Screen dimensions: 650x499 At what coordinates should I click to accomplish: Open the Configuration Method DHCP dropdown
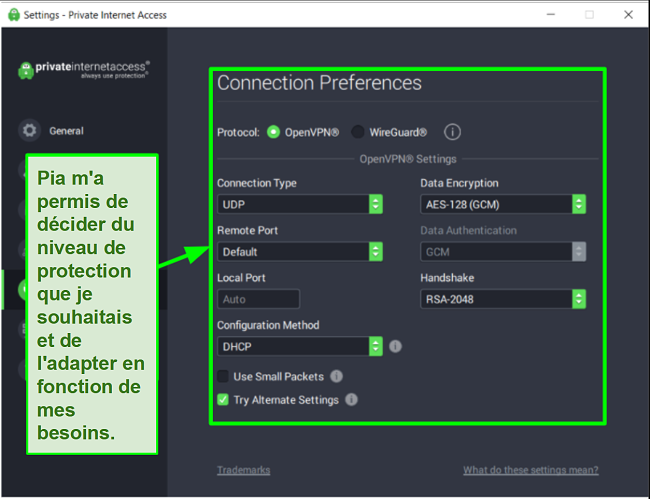[x=300, y=346]
